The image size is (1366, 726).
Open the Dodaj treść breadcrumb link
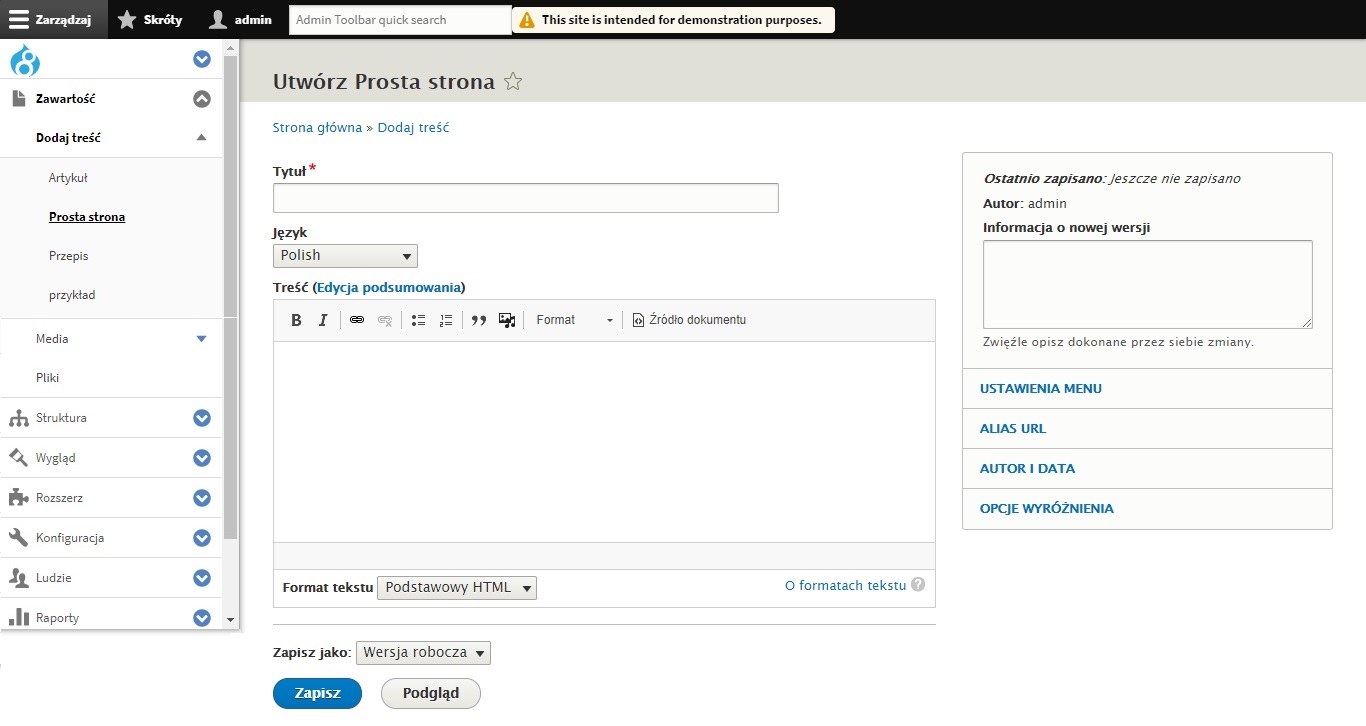click(413, 128)
